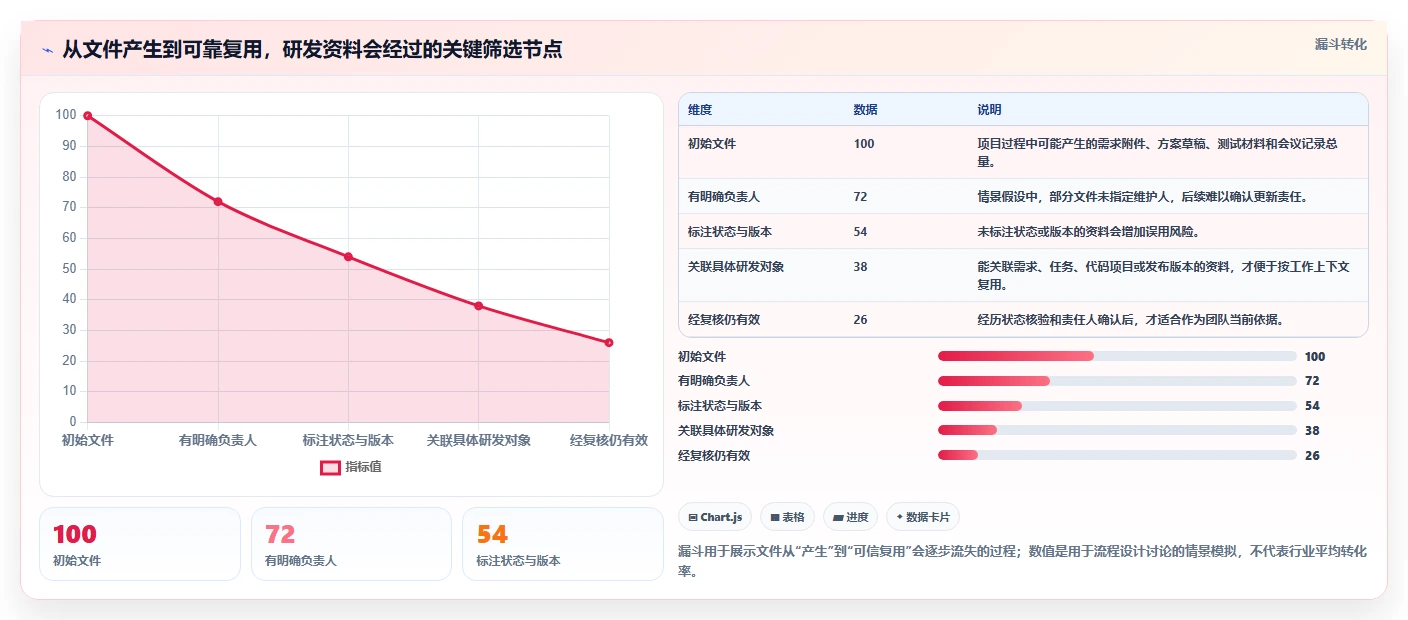
Task: Open the 100 初始文件 data card
Action: pyautogui.click(x=140, y=544)
